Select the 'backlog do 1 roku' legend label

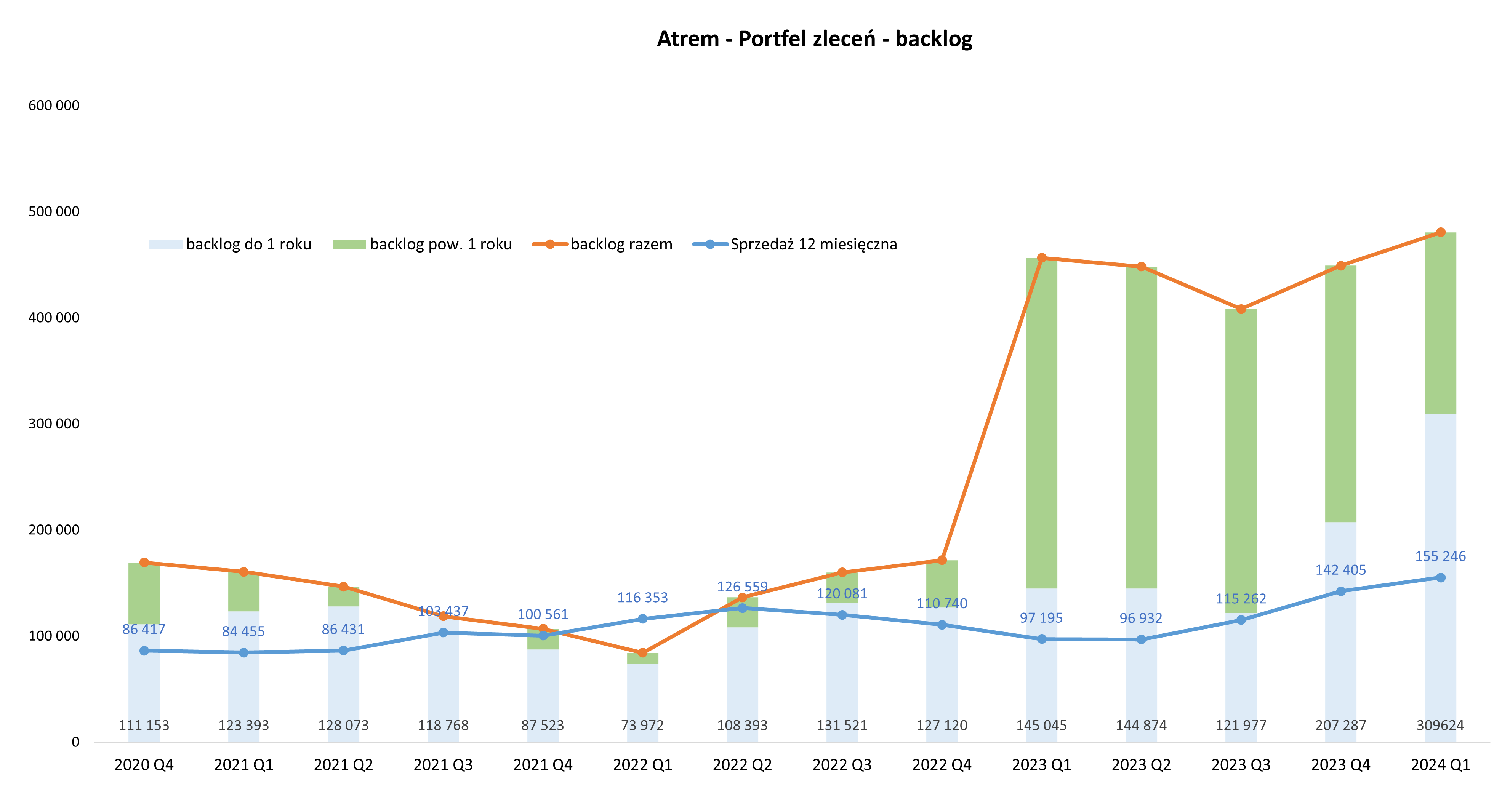point(249,244)
